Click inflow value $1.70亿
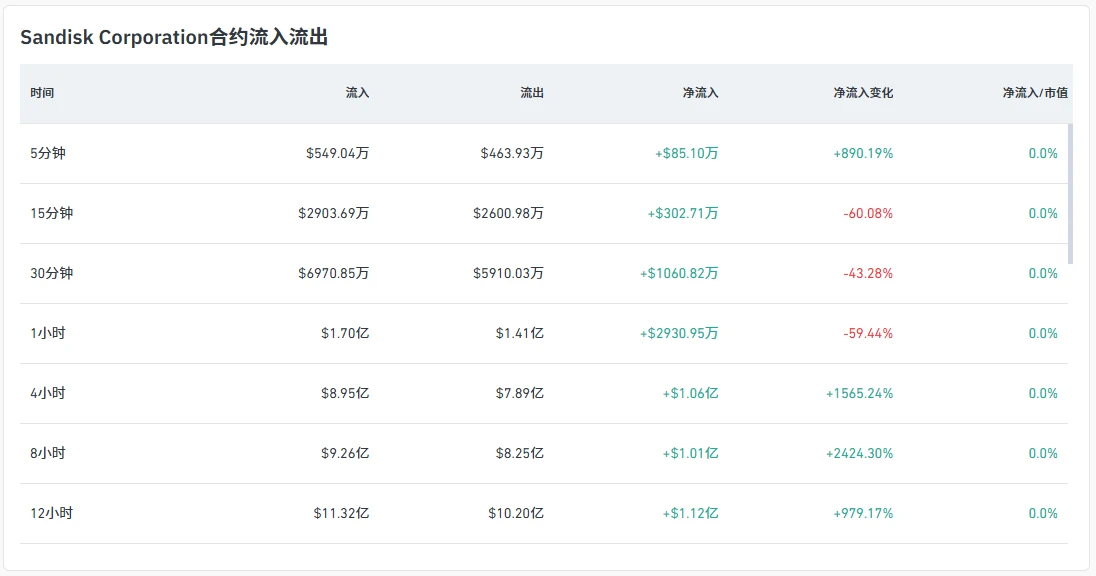This screenshot has width=1096, height=576. coord(345,333)
